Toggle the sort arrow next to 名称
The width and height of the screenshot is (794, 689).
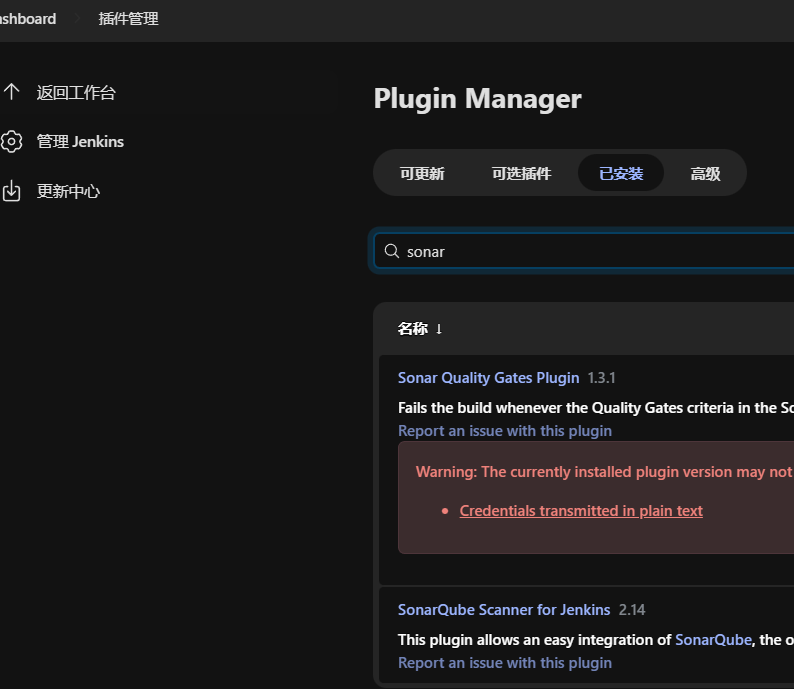439,329
